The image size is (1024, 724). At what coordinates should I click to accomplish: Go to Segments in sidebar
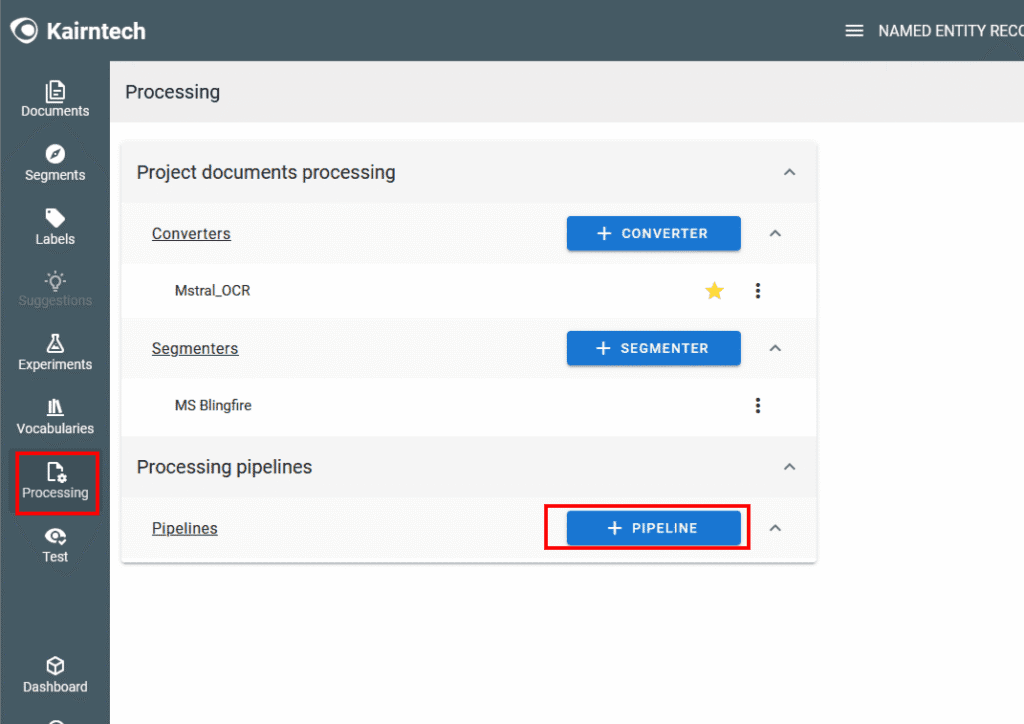[x=55, y=163]
